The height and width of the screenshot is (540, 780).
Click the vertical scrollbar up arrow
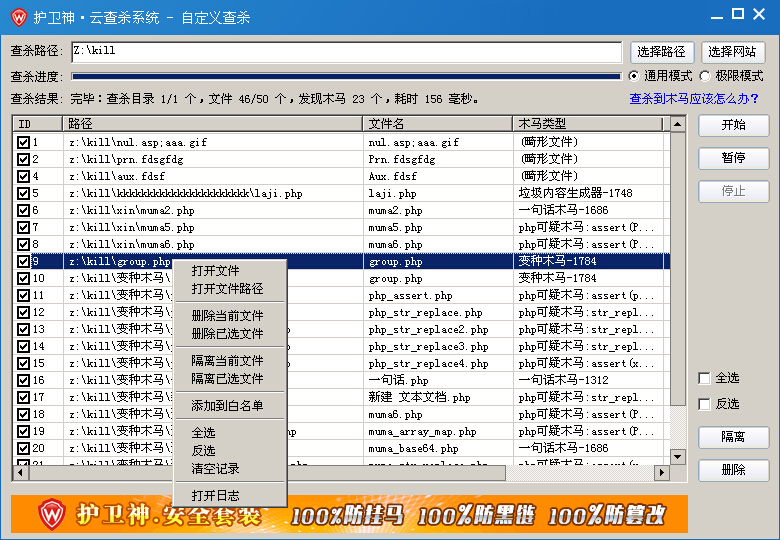pyautogui.click(x=678, y=124)
